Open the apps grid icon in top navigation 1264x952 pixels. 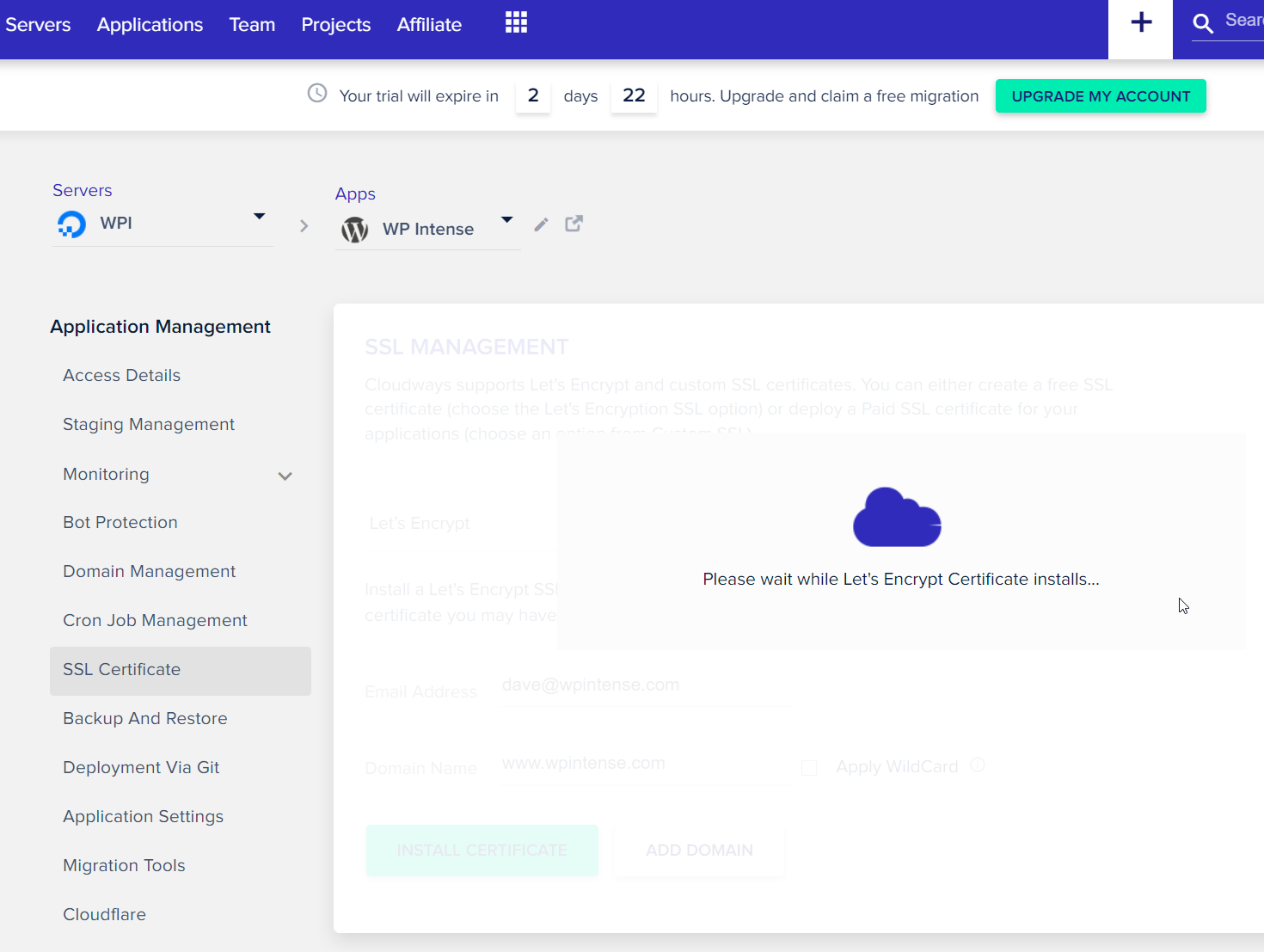click(x=516, y=22)
